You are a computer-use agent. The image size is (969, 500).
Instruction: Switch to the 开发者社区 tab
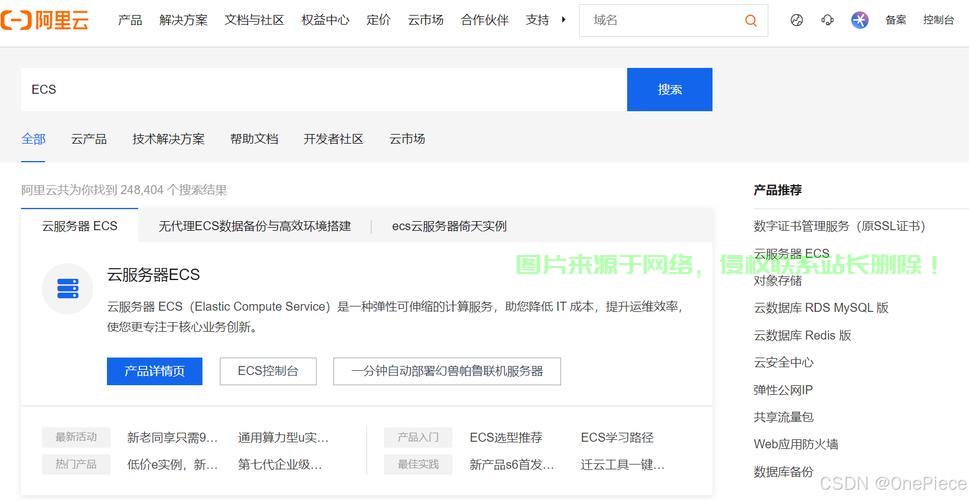click(333, 139)
